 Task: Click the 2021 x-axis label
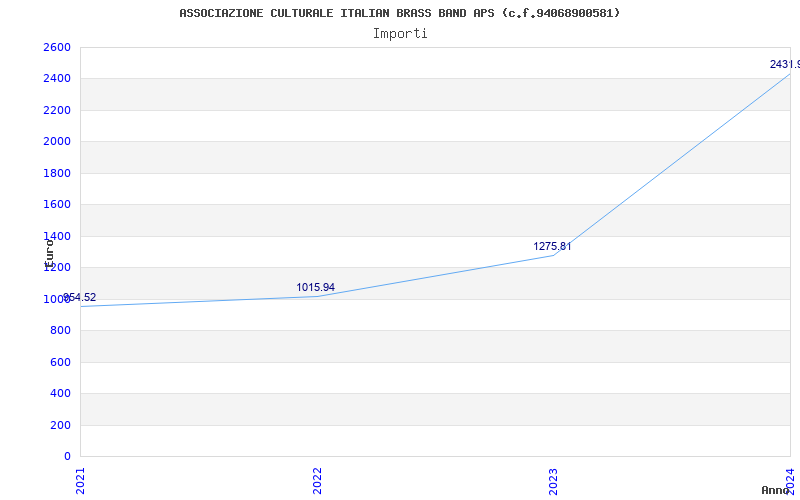point(81,481)
